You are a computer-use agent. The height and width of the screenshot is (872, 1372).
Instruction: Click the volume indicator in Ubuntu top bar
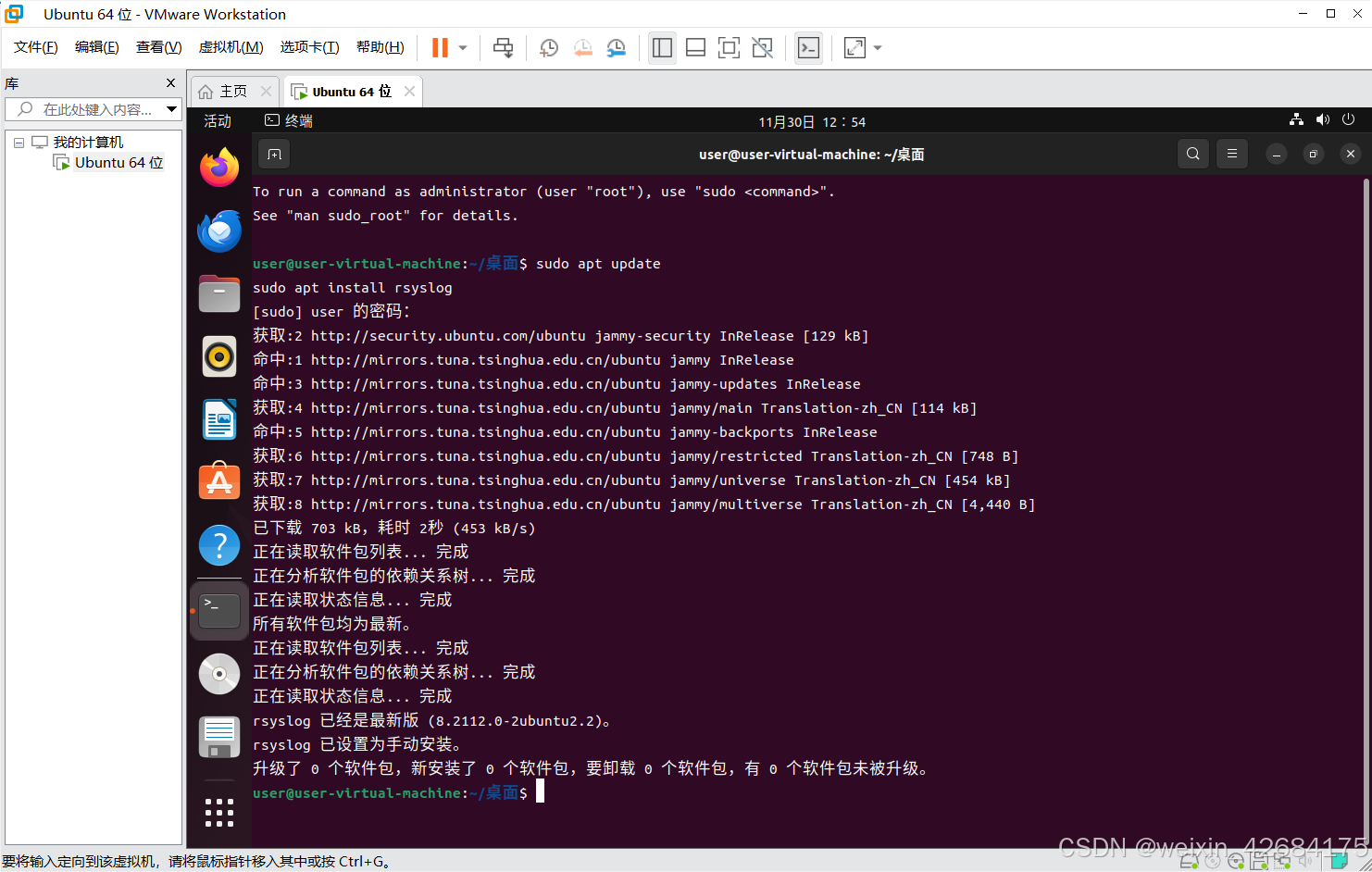click(x=1322, y=119)
